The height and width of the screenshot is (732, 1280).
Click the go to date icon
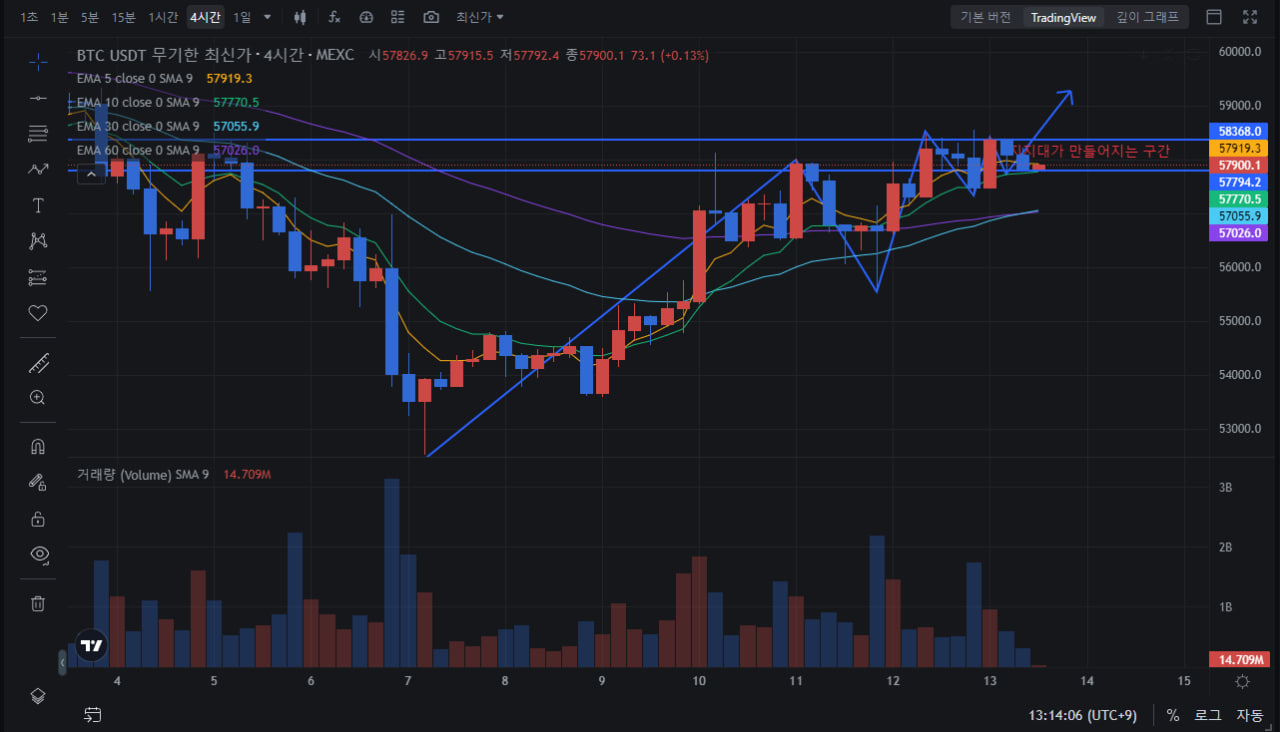point(93,715)
